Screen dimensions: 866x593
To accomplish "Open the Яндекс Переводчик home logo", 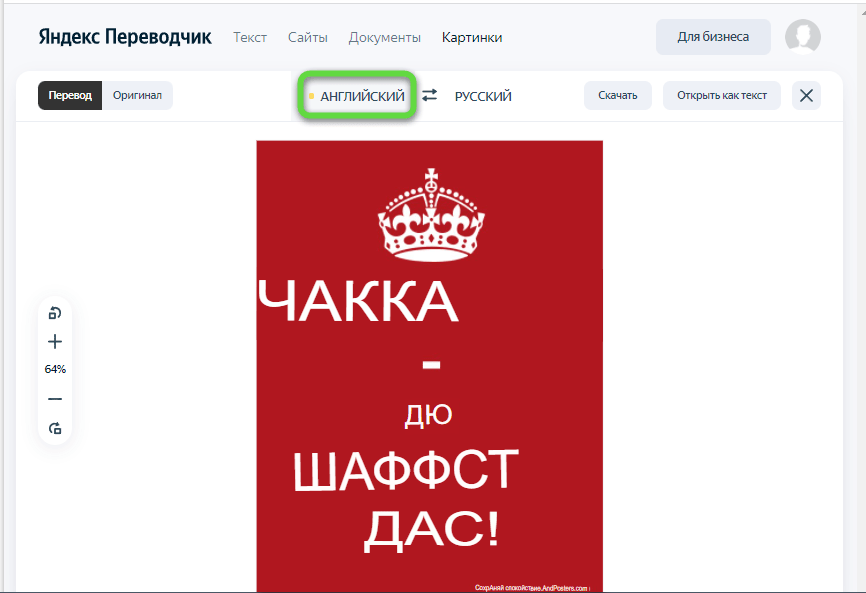I will click(x=125, y=37).
